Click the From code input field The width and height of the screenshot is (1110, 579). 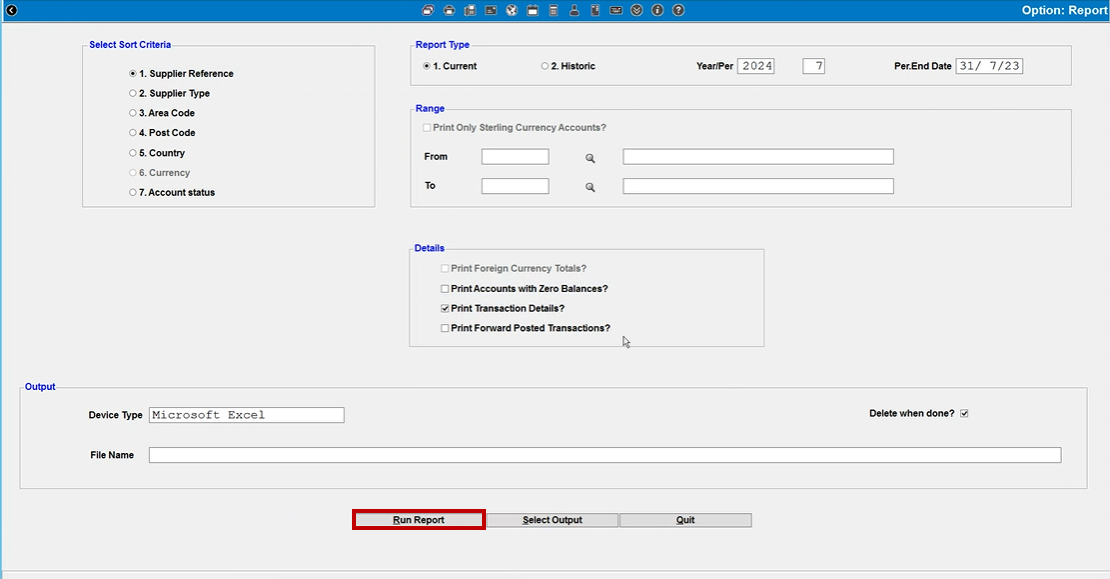click(x=515, y=156)
